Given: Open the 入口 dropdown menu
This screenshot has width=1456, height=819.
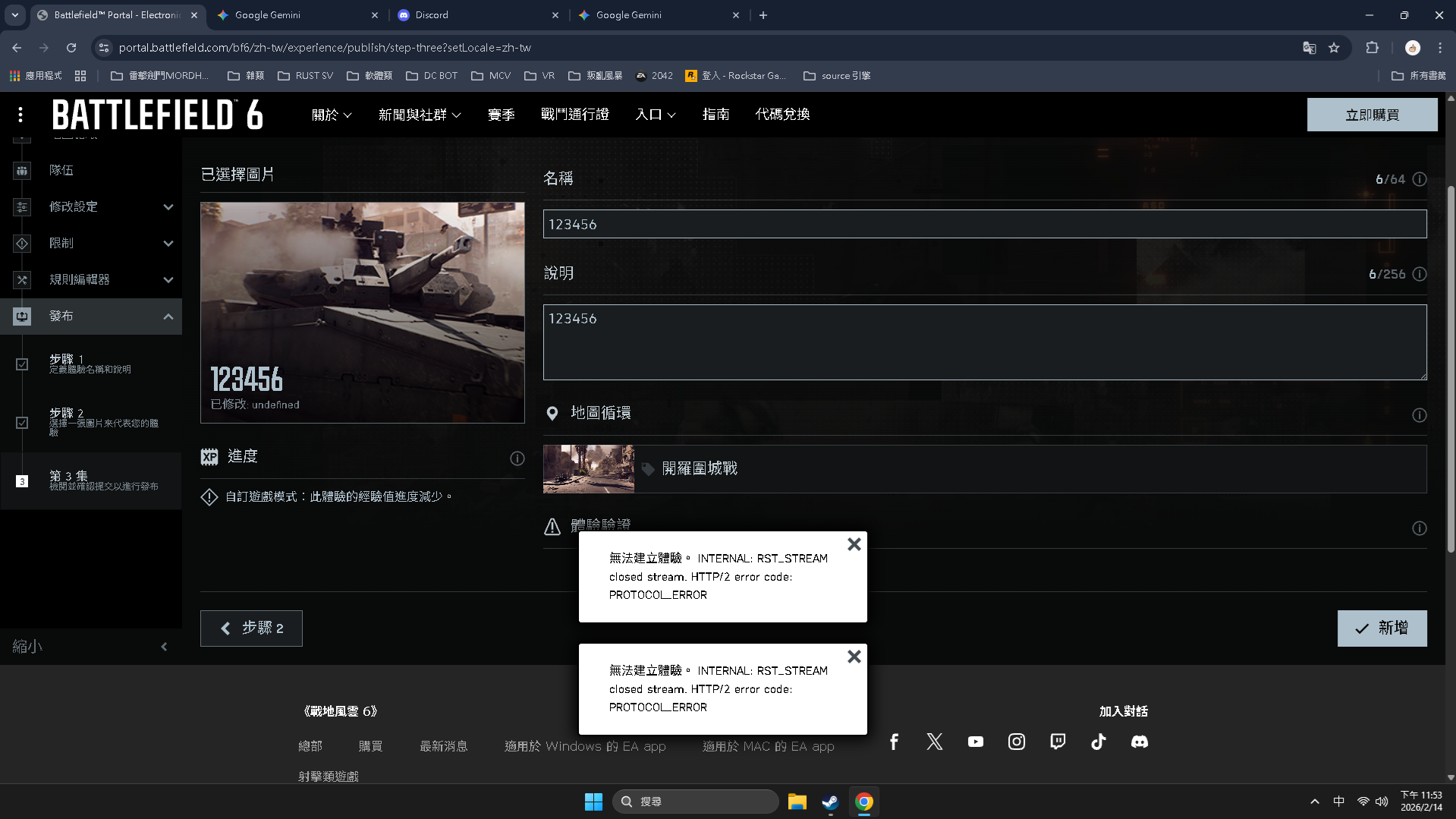Looking at the screenshot, I should (x=656, y=115).
